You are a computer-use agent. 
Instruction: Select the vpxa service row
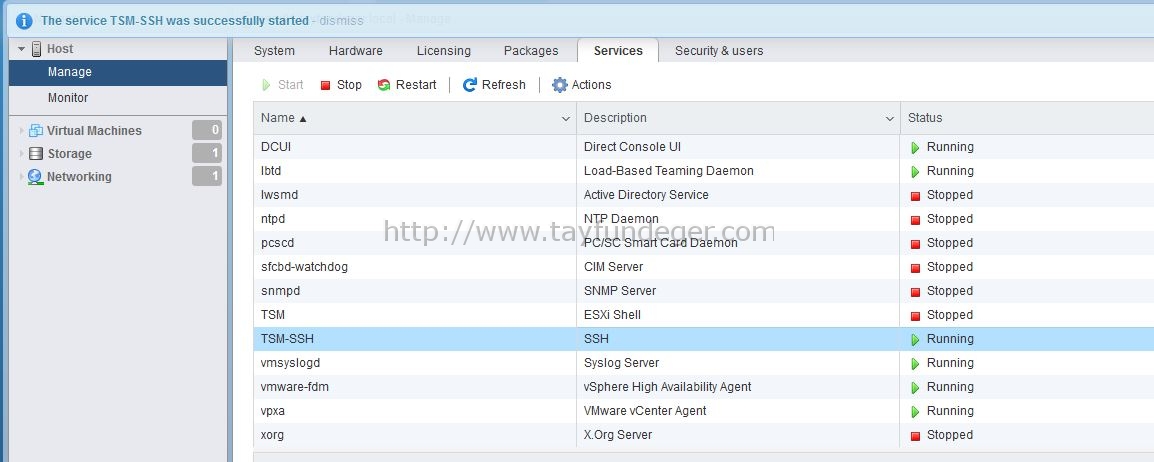(704, 411)
